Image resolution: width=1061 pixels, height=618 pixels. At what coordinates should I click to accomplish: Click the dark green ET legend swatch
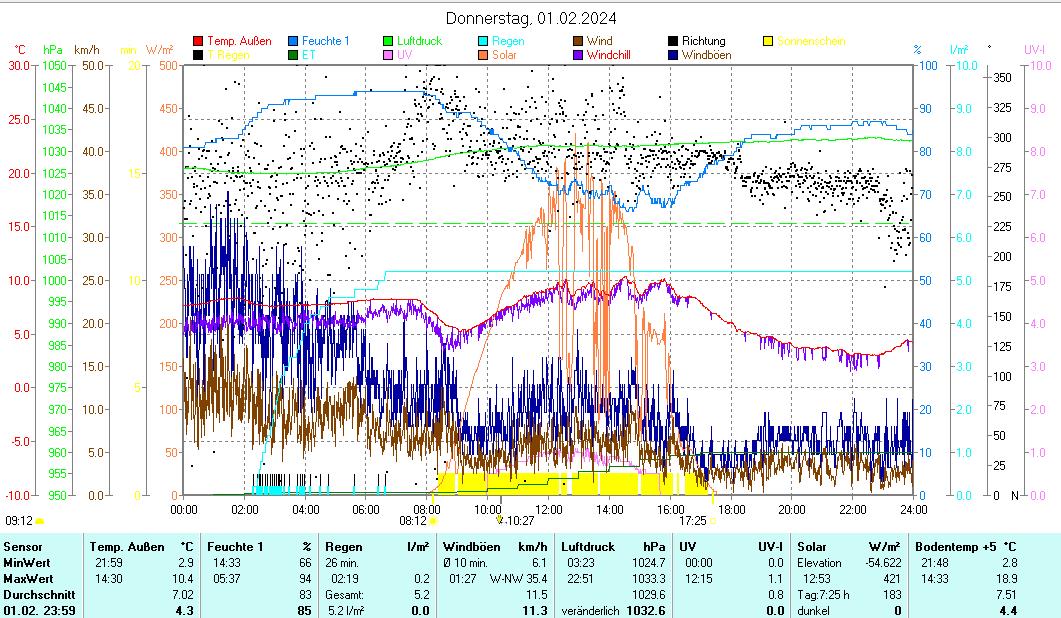coord(293,56)
